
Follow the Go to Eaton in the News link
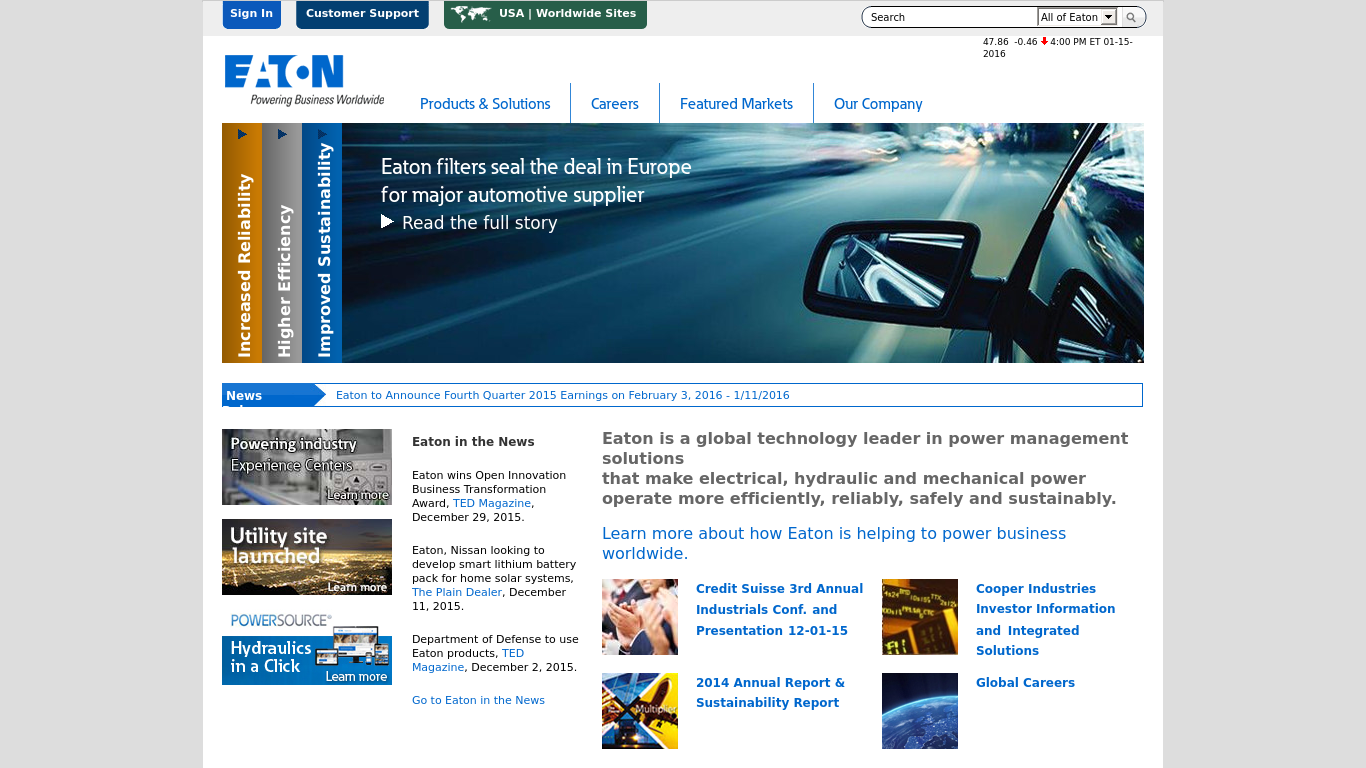(x=478, y=701)
